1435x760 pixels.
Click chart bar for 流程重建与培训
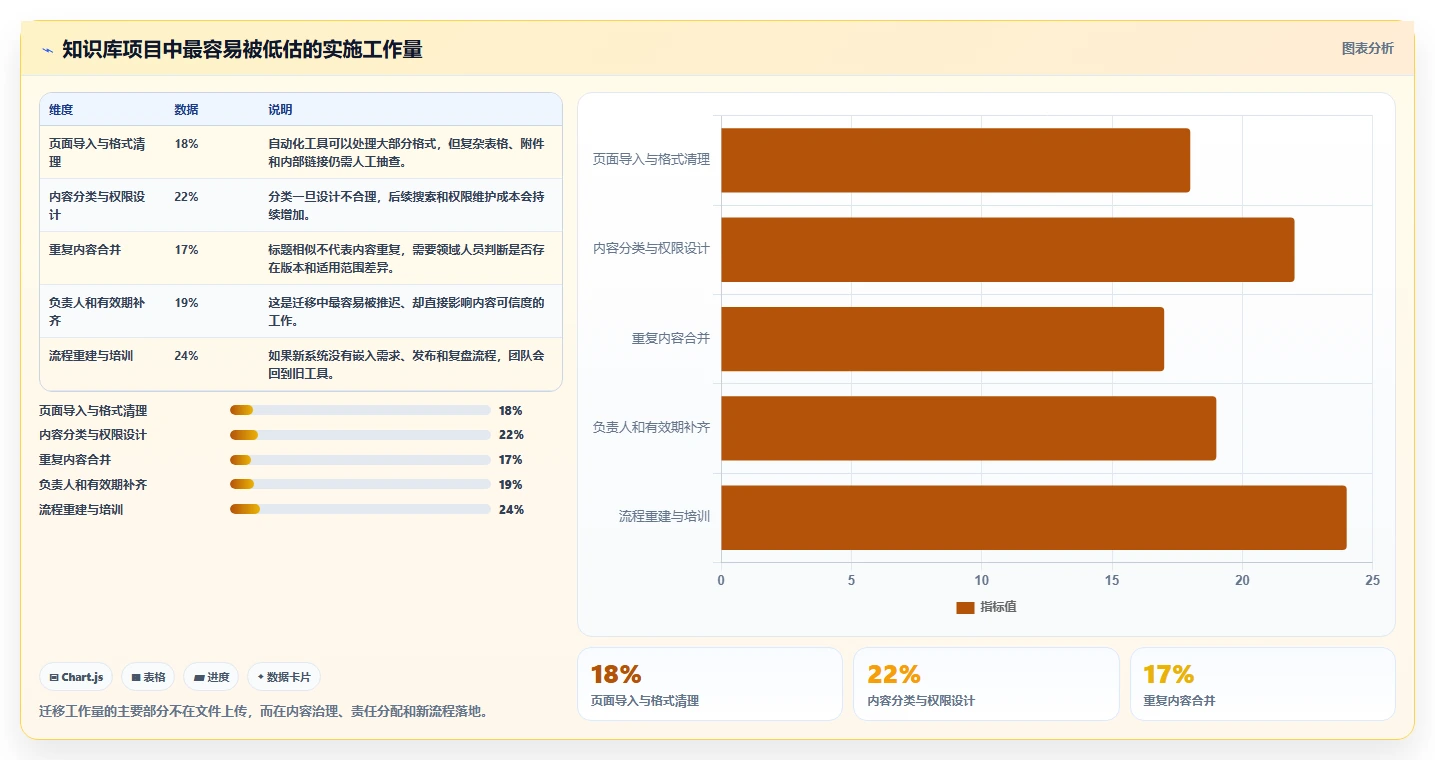(x=1033, y=517)
